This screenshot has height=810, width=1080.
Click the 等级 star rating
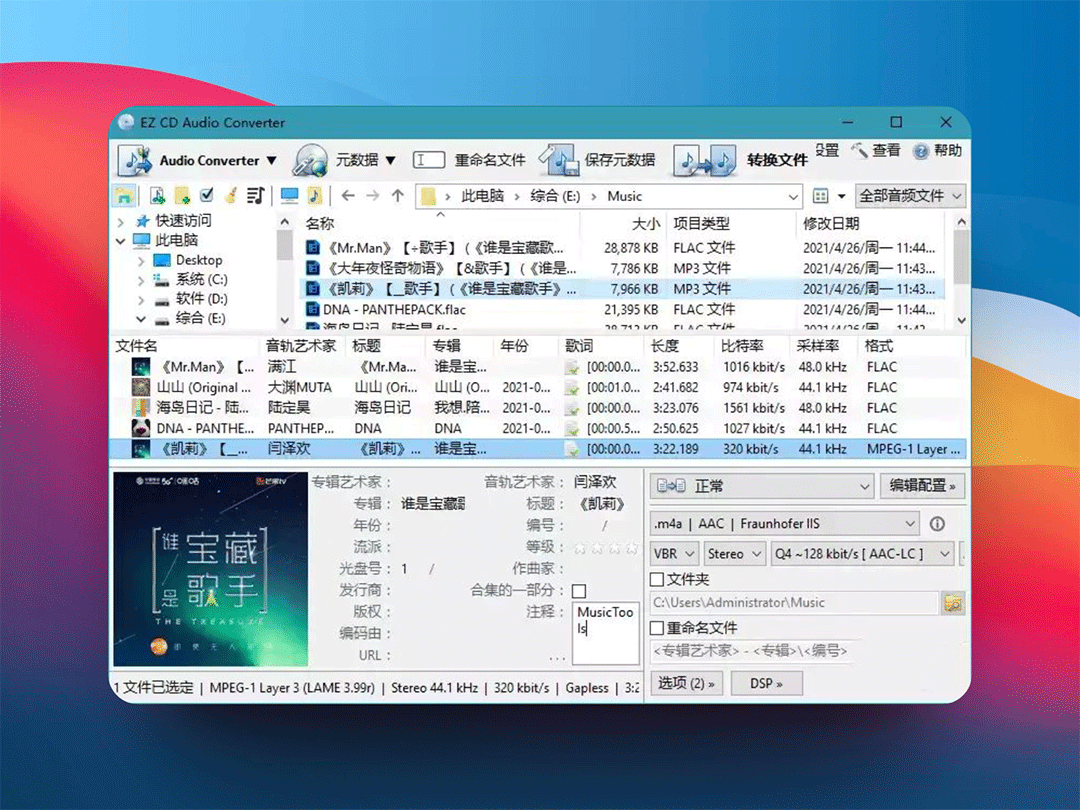click(x=605, y=548)
